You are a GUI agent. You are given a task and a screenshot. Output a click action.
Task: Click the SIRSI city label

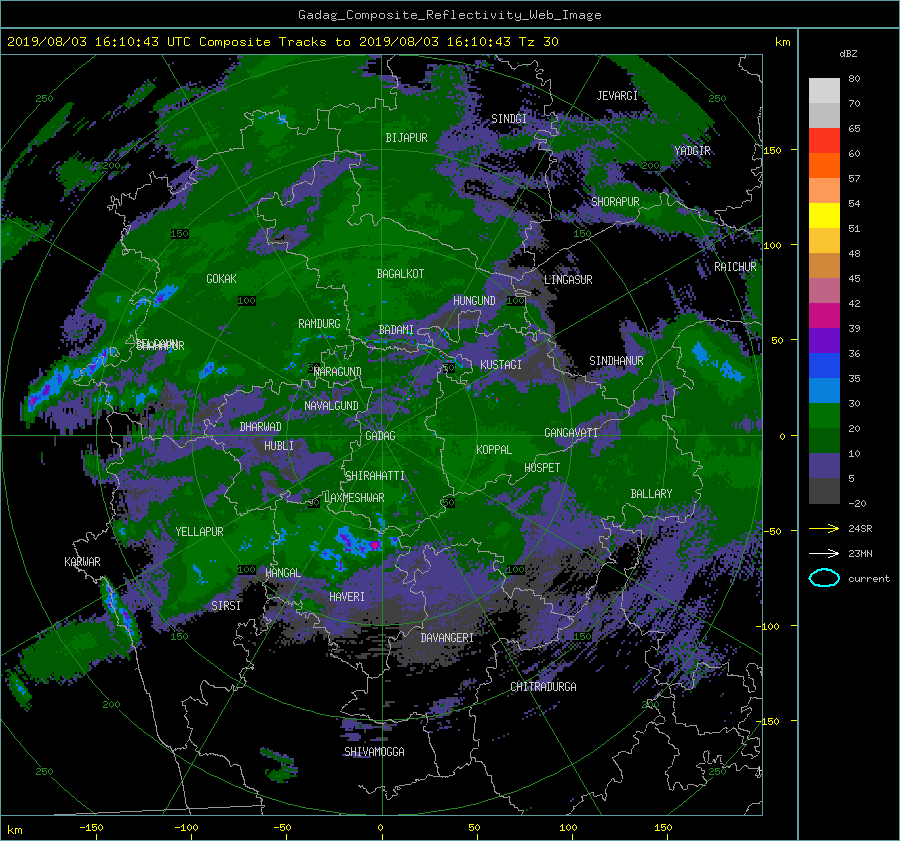226,606
